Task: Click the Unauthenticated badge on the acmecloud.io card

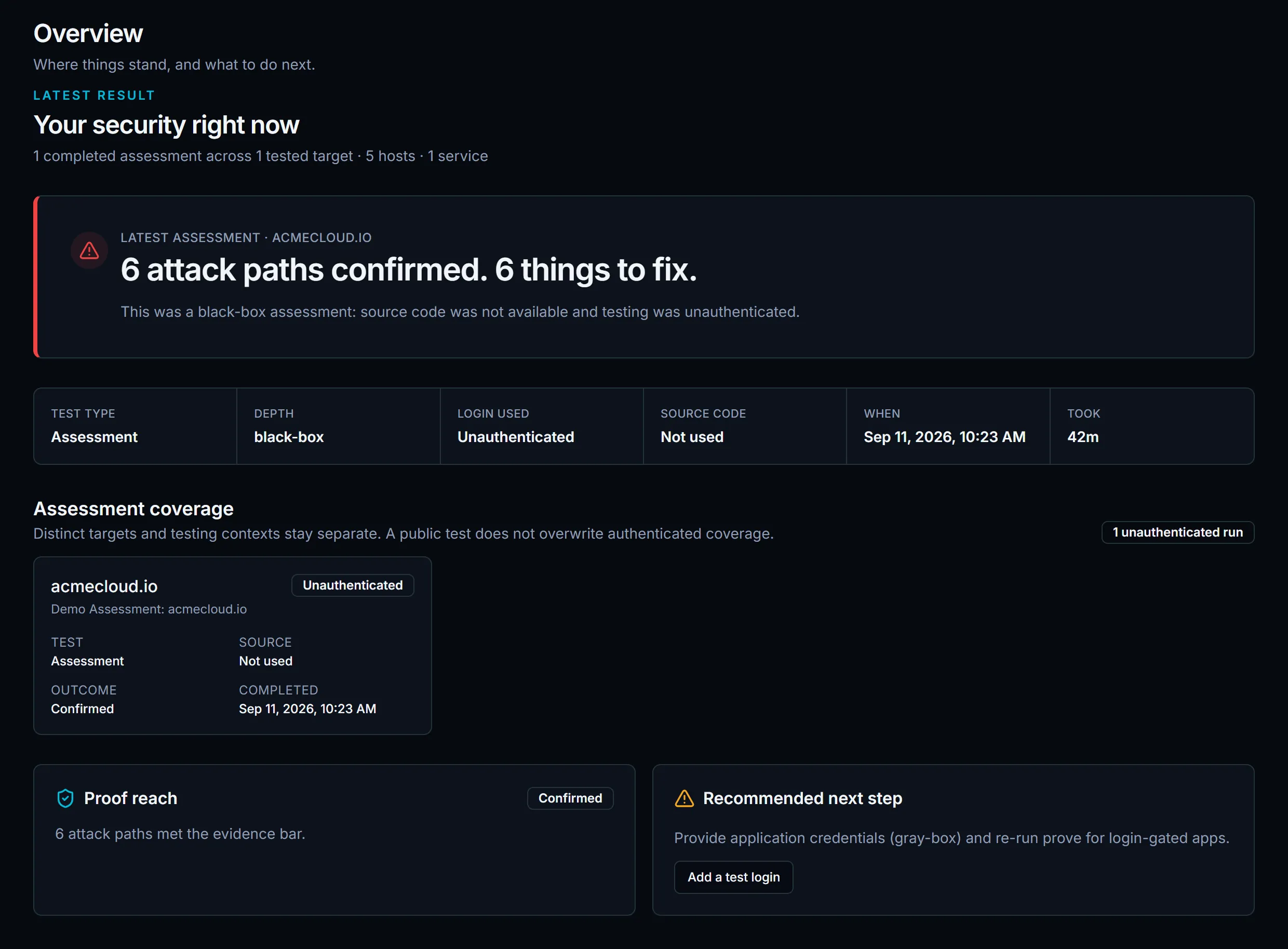Action: tap(353, 585)
